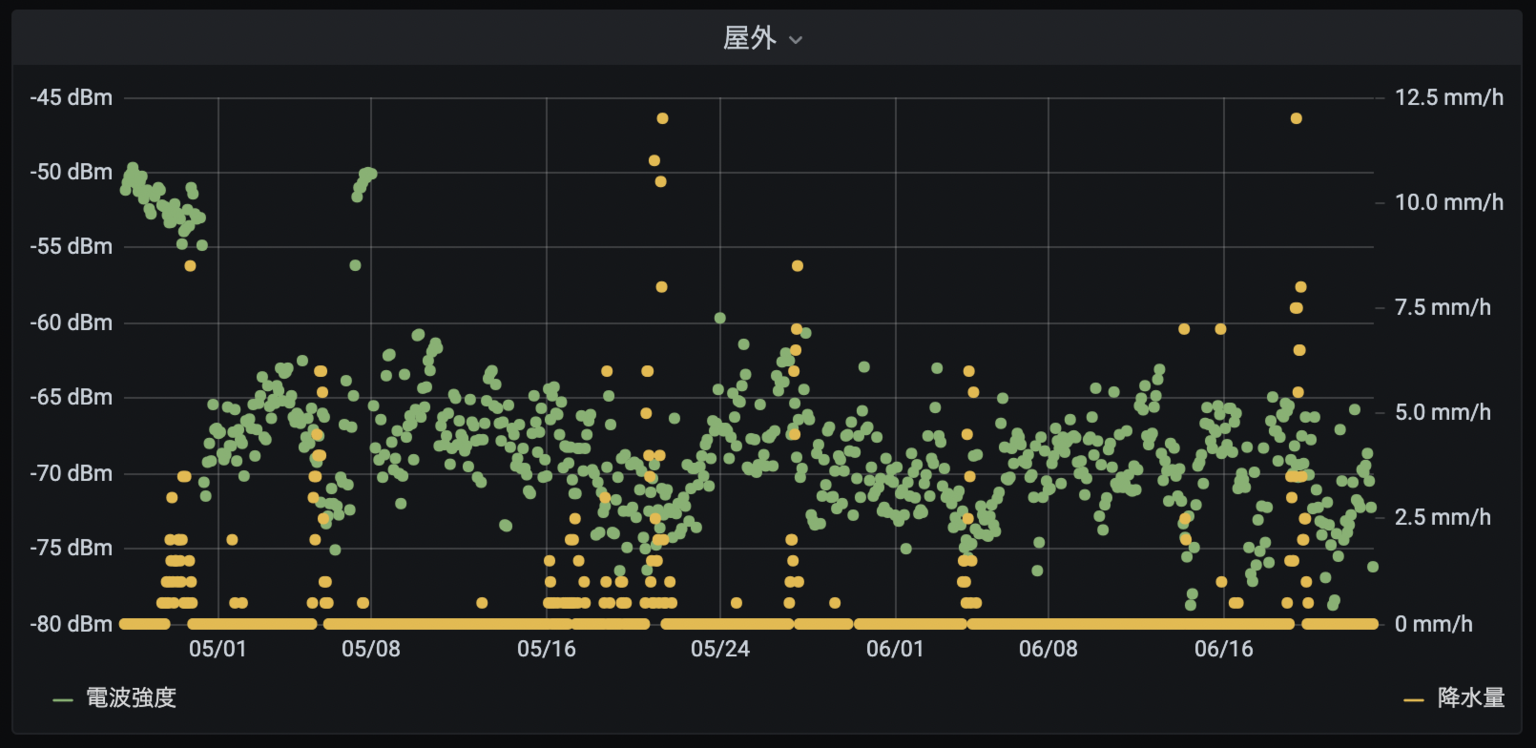Viewport: 1536px width, 748px height.
Task: Click the -55 dBm axis label
Action: coord(71,247)
